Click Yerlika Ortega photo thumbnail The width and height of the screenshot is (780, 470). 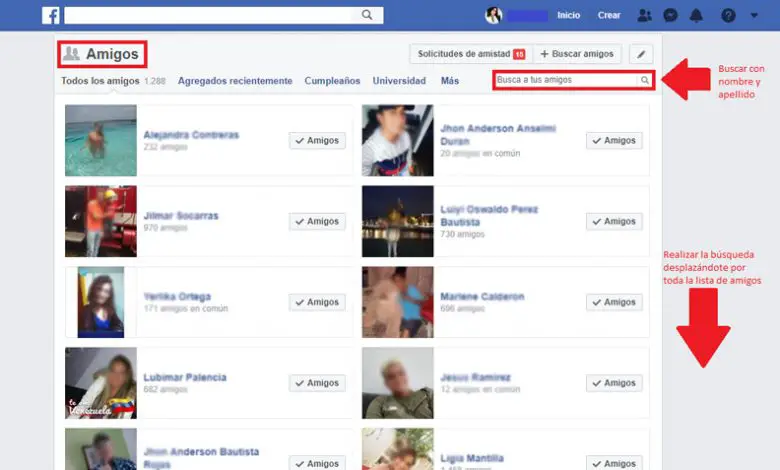101,302
